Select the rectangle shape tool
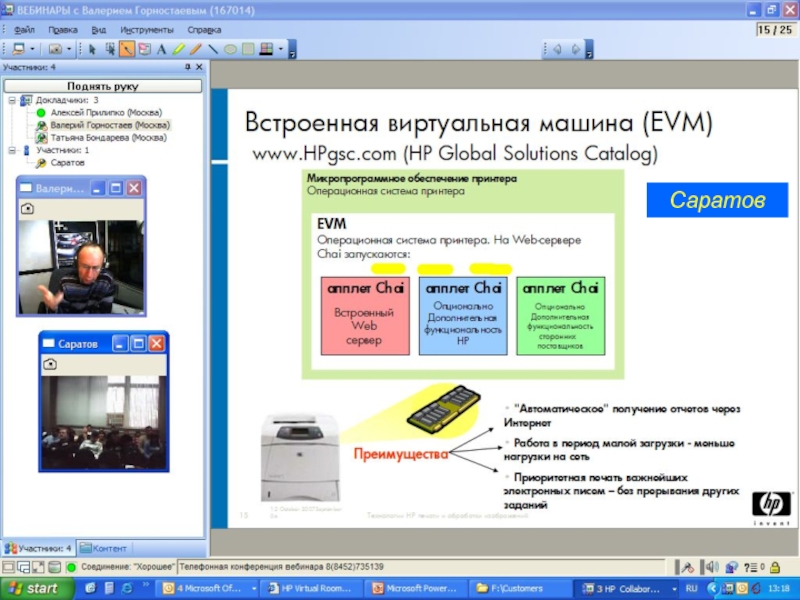800x600 pixels. coord(247,48)
